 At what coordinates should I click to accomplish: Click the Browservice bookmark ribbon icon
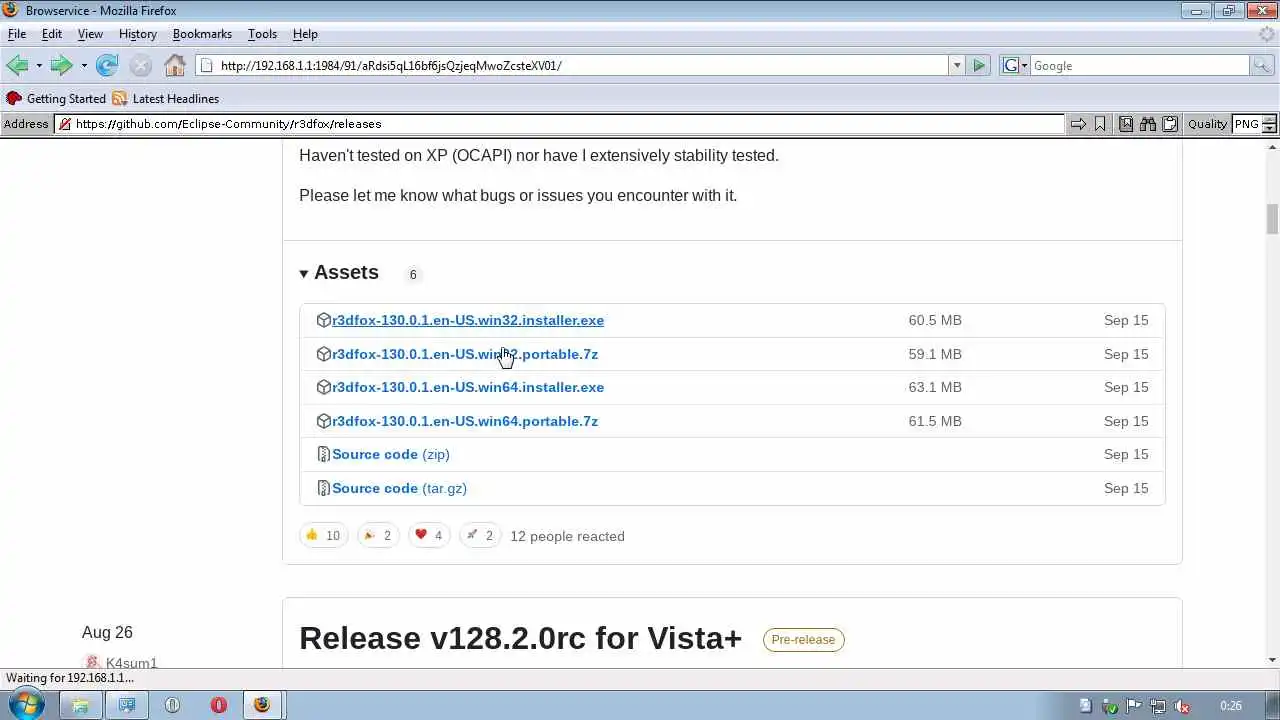[x=1100, y=124]
